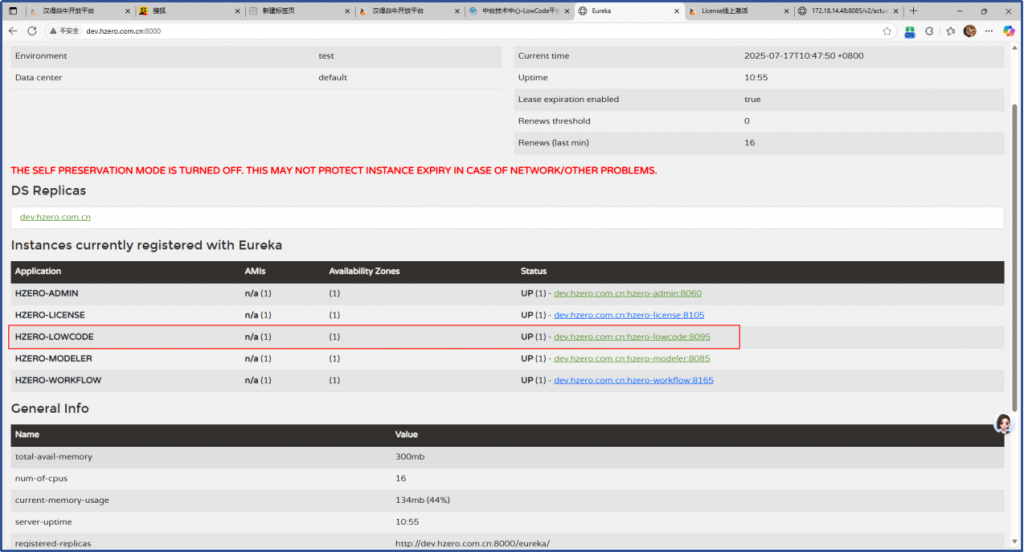Open a new tab with the plus button
The height and width of the screenshot is (552, 1024).
point(913,10)
